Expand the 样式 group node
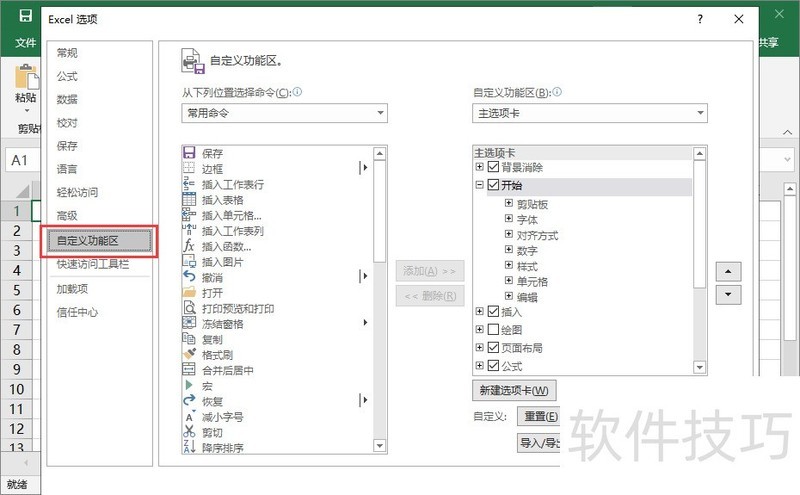 pos(509,265)
